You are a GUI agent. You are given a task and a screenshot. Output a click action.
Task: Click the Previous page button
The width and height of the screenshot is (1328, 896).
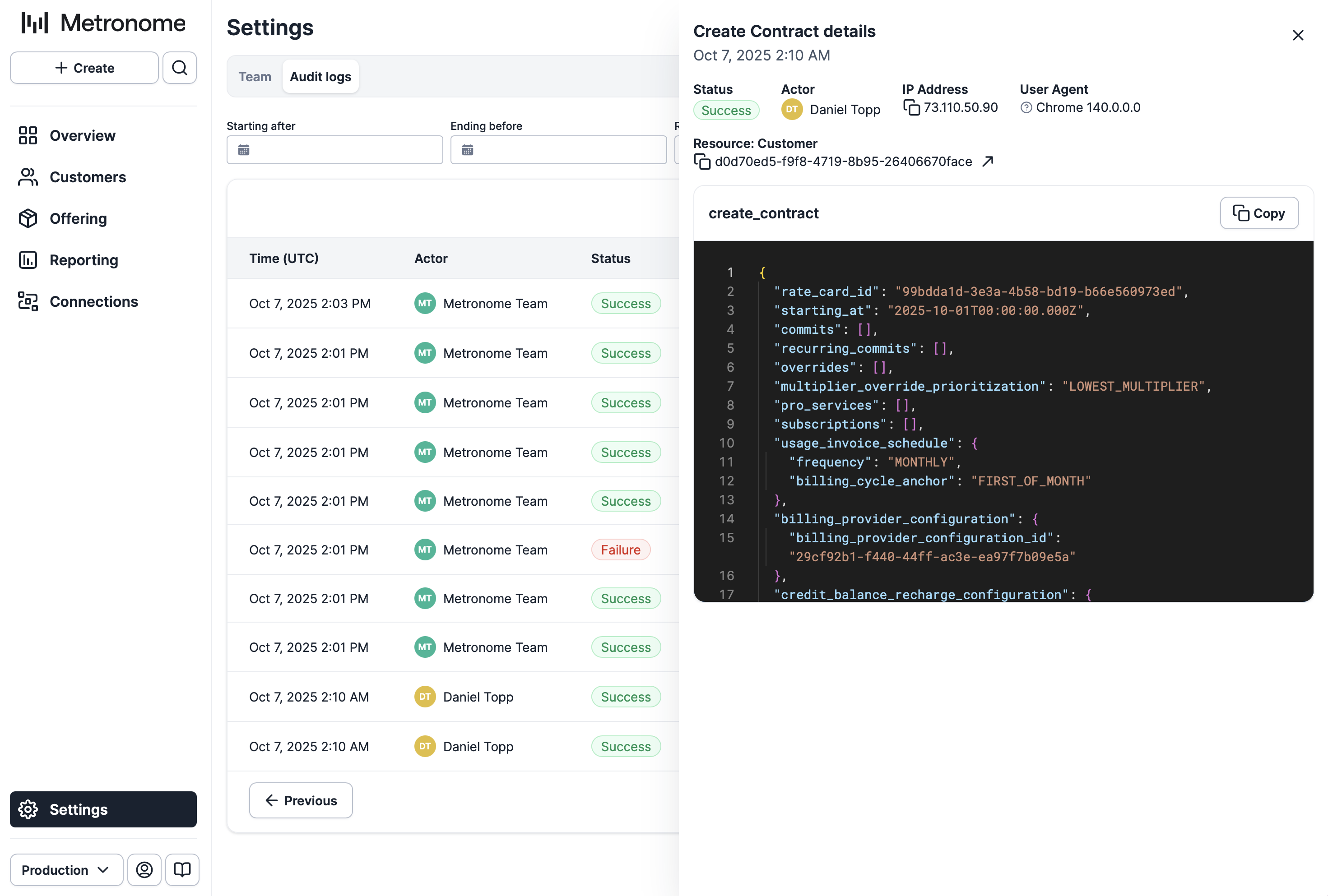click(x=301, y=800)
